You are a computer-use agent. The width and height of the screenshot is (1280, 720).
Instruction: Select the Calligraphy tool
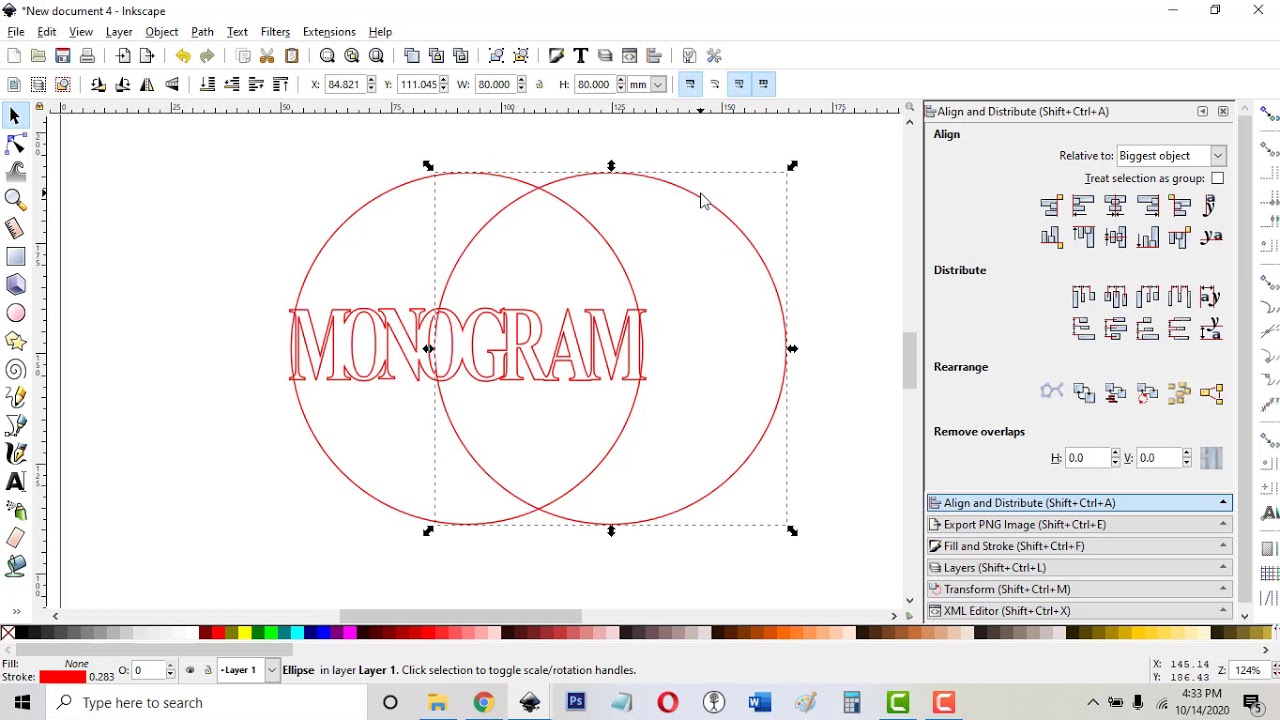(x=15, y=454)
